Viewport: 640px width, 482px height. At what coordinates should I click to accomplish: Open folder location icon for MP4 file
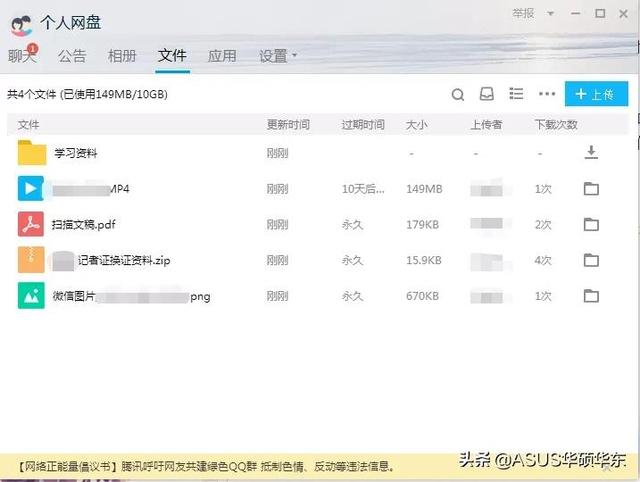pos(591,189)
